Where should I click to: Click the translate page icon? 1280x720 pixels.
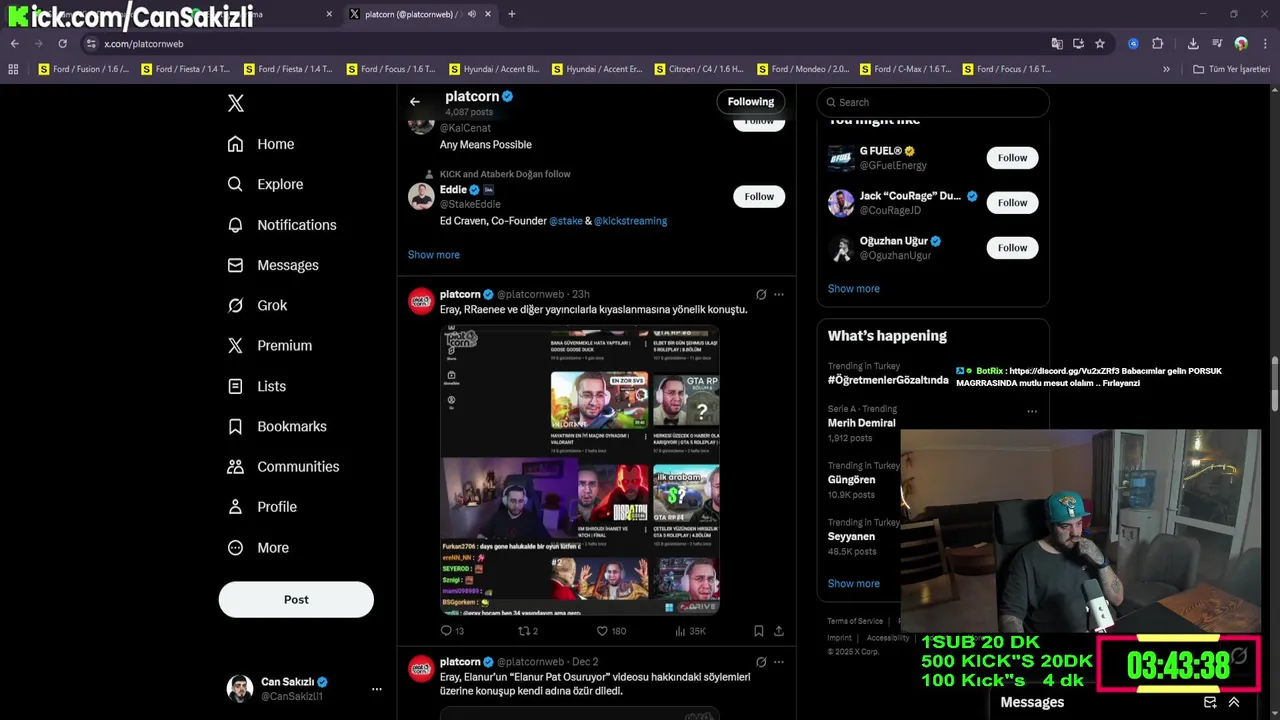coord(1057,43)
